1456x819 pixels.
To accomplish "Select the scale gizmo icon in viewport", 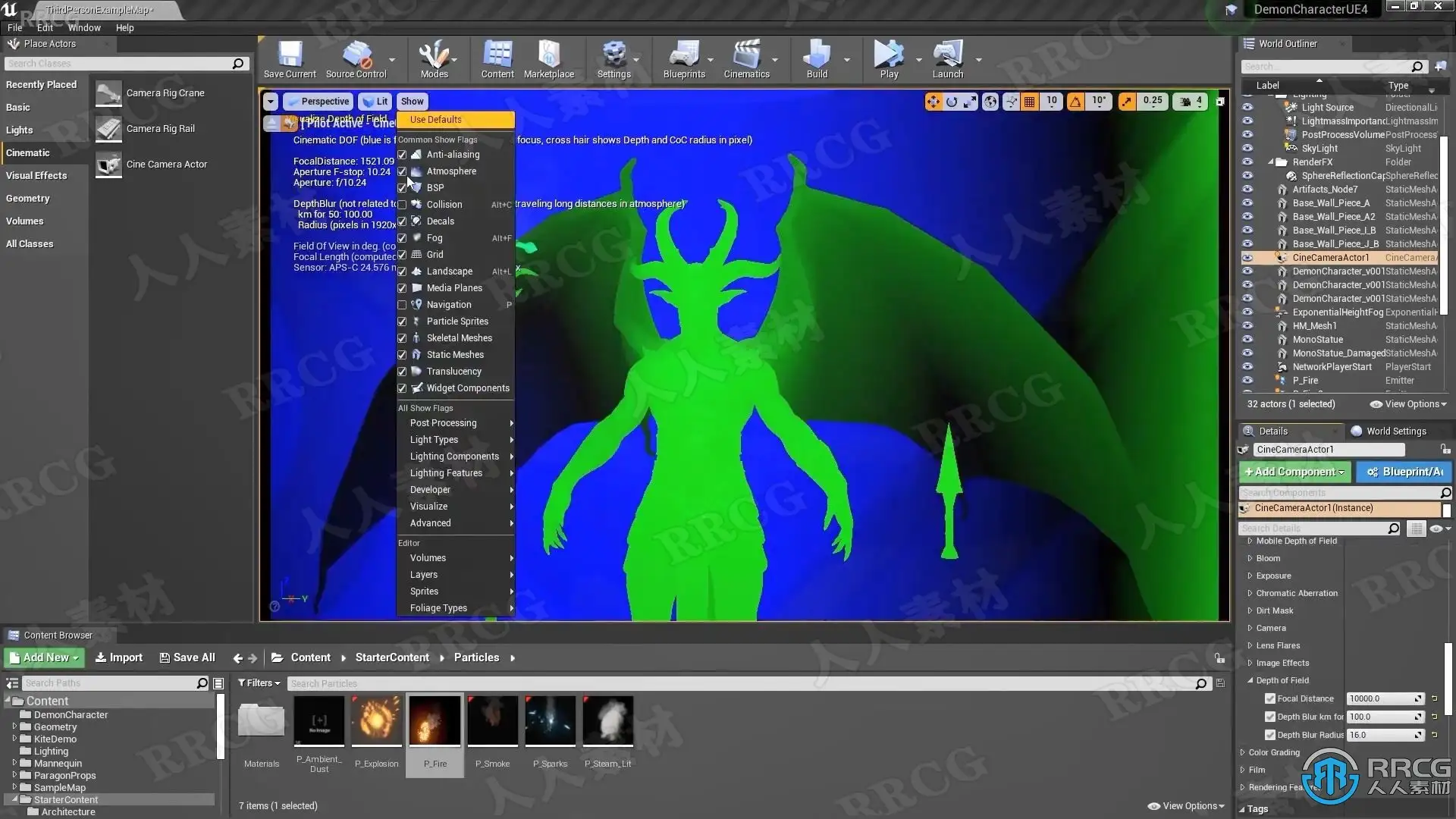I will (970, 102).
